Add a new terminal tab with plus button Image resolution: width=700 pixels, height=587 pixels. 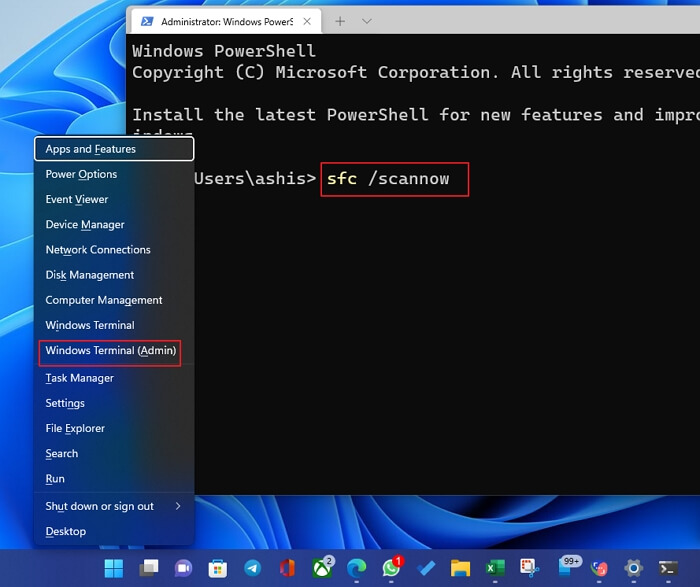pos(340,21)
